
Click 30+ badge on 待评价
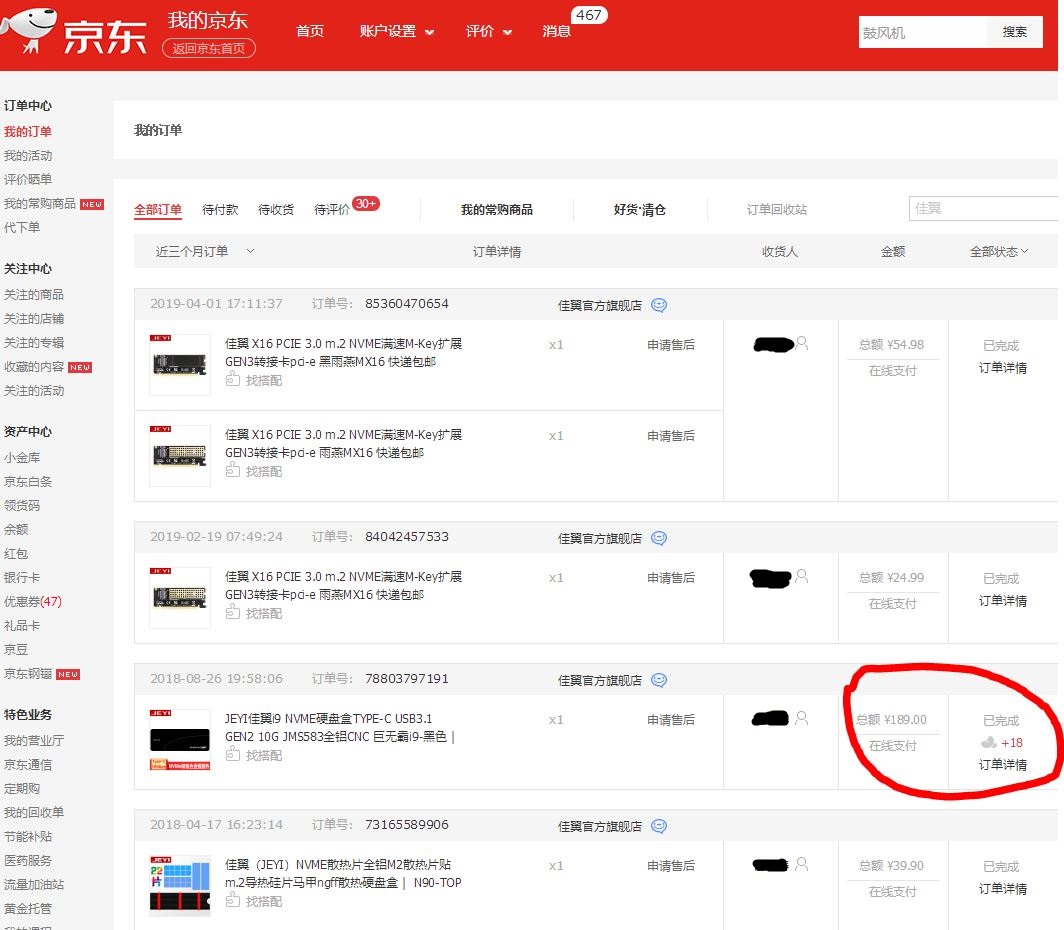[x=366, y=204]
